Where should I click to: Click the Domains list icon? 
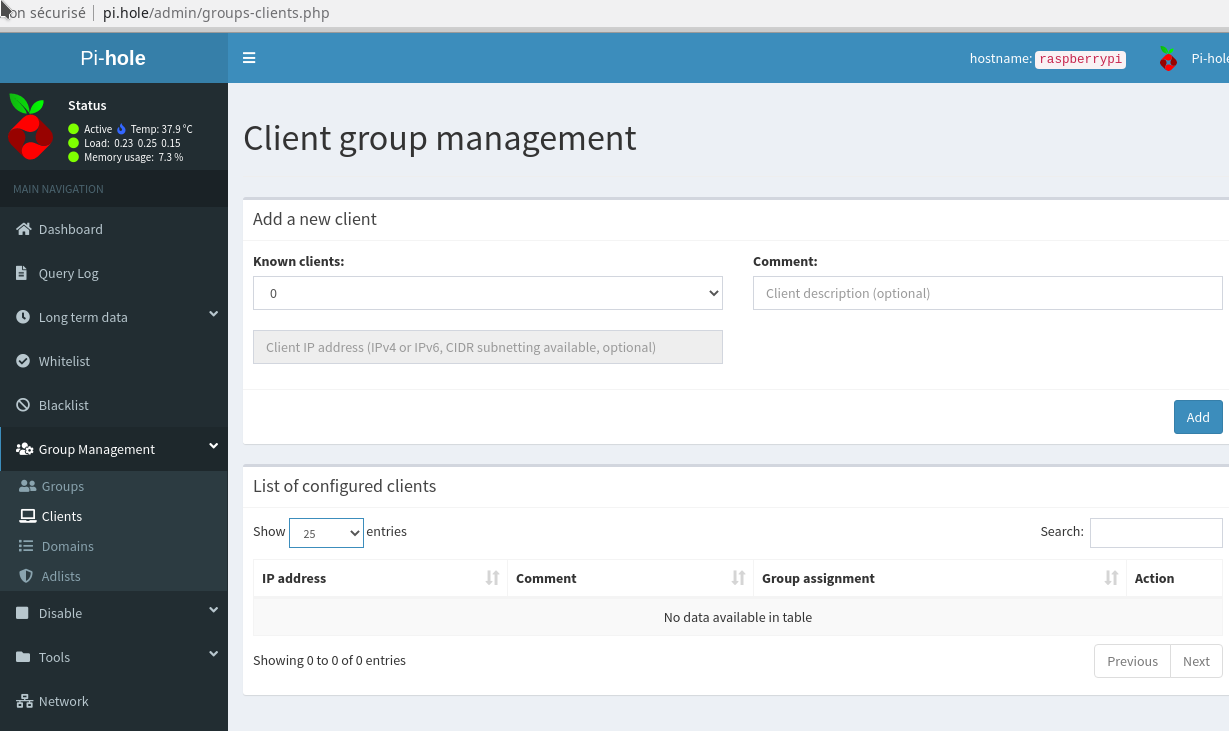[26, 546]
